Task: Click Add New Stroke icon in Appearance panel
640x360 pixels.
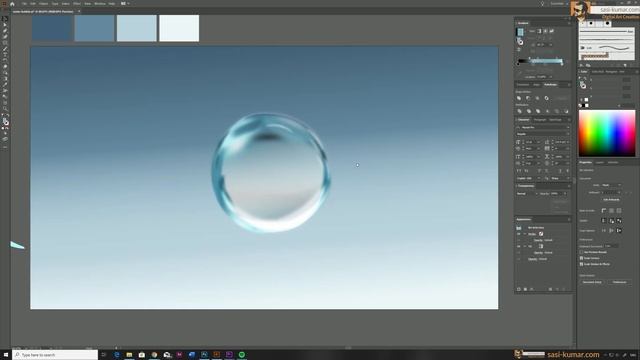Action: tap(519, 289)
